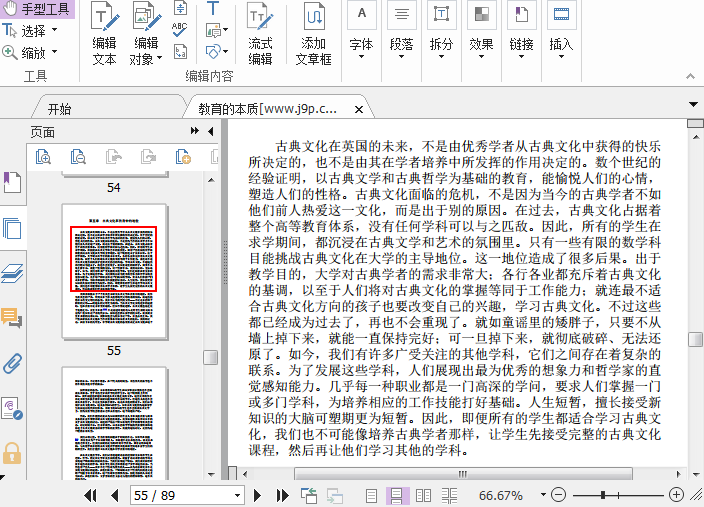
Task: Switch to facing pages view
Action: pyautogui.click(x=423, y=495)
